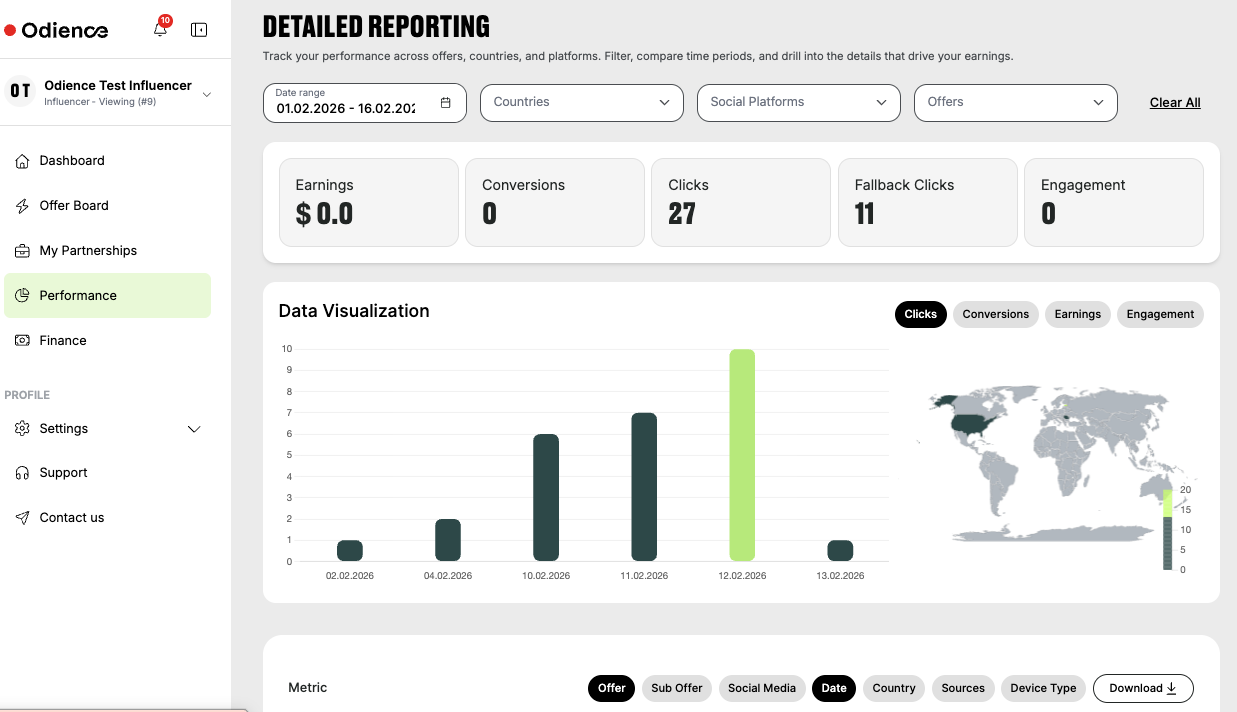Open the Countries filter dropdown
The height and width of the screenshot is (712, 1237).
[581, 102]
